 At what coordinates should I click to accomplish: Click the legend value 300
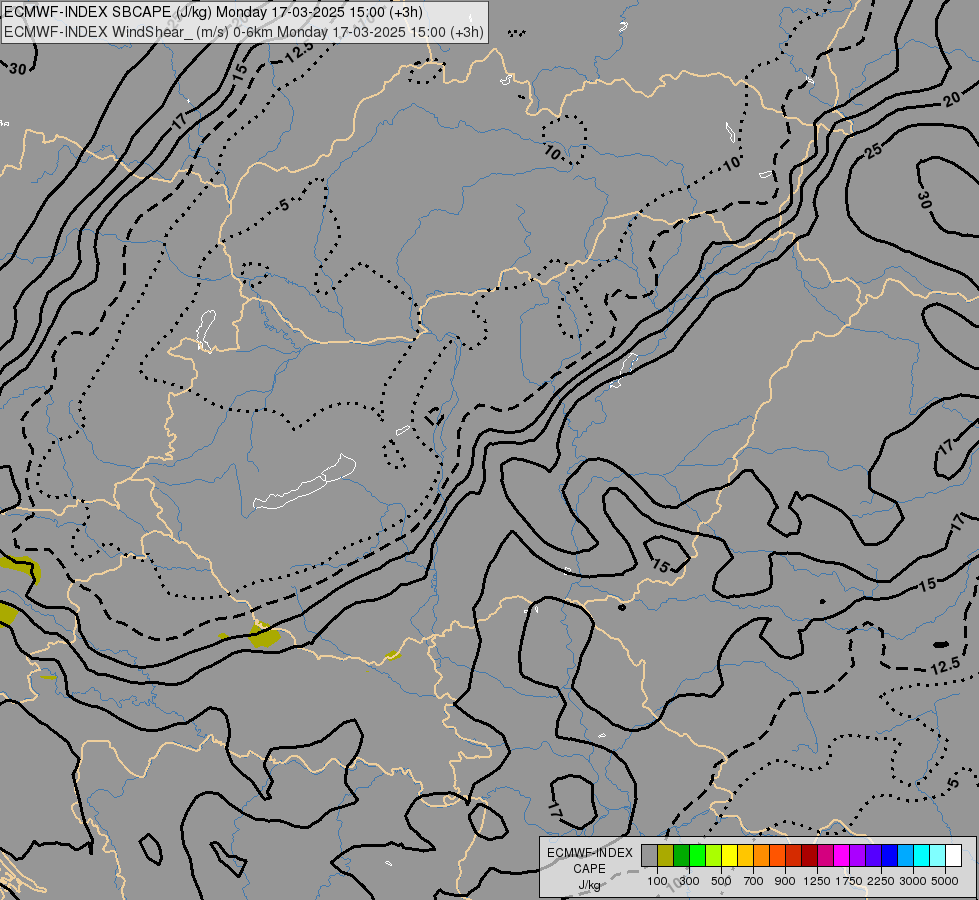pyautogui.click(x=689, y=881)
